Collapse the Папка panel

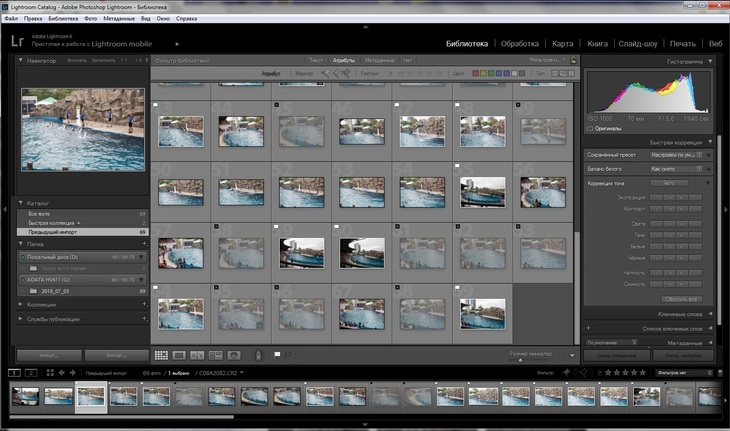[20, 243]
